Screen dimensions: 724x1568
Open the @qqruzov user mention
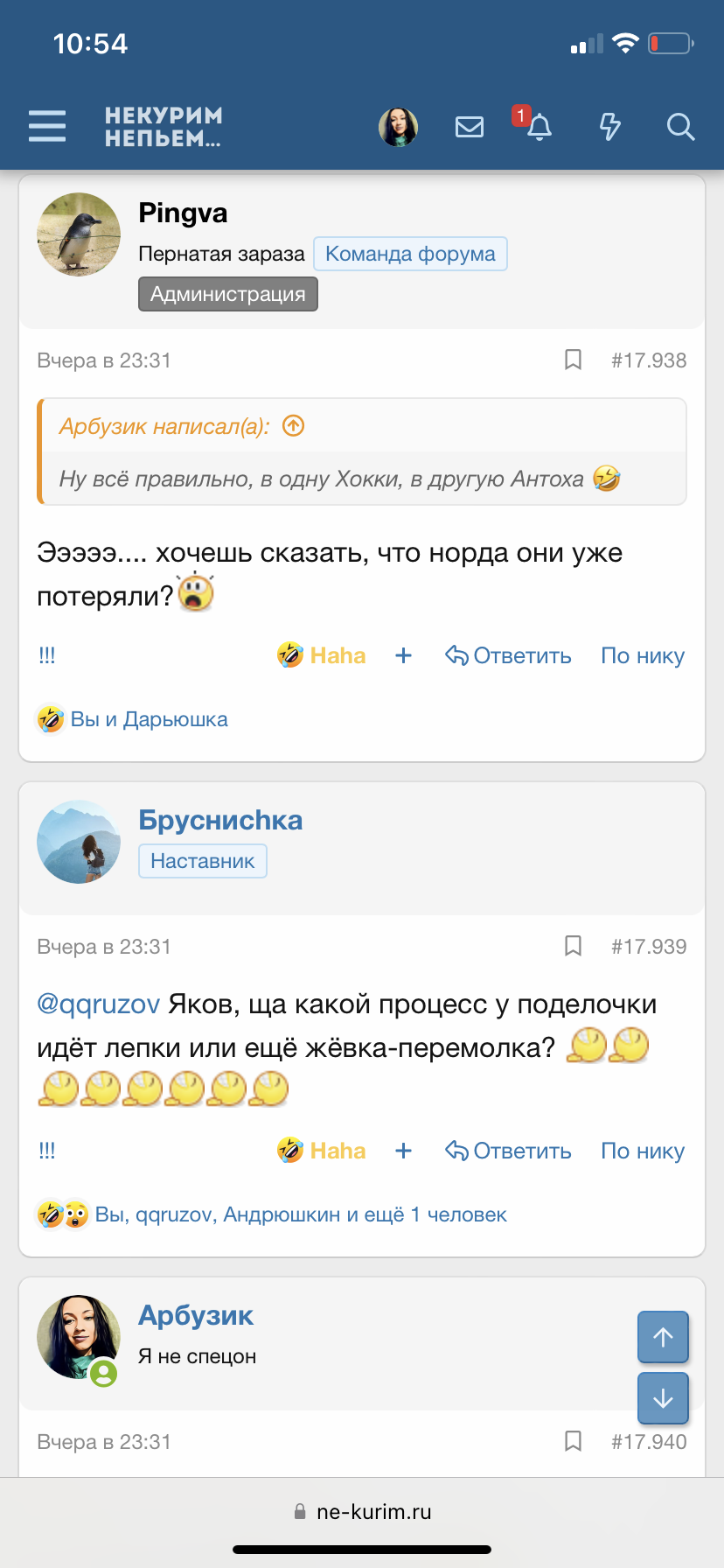[x=98, y=1004]
